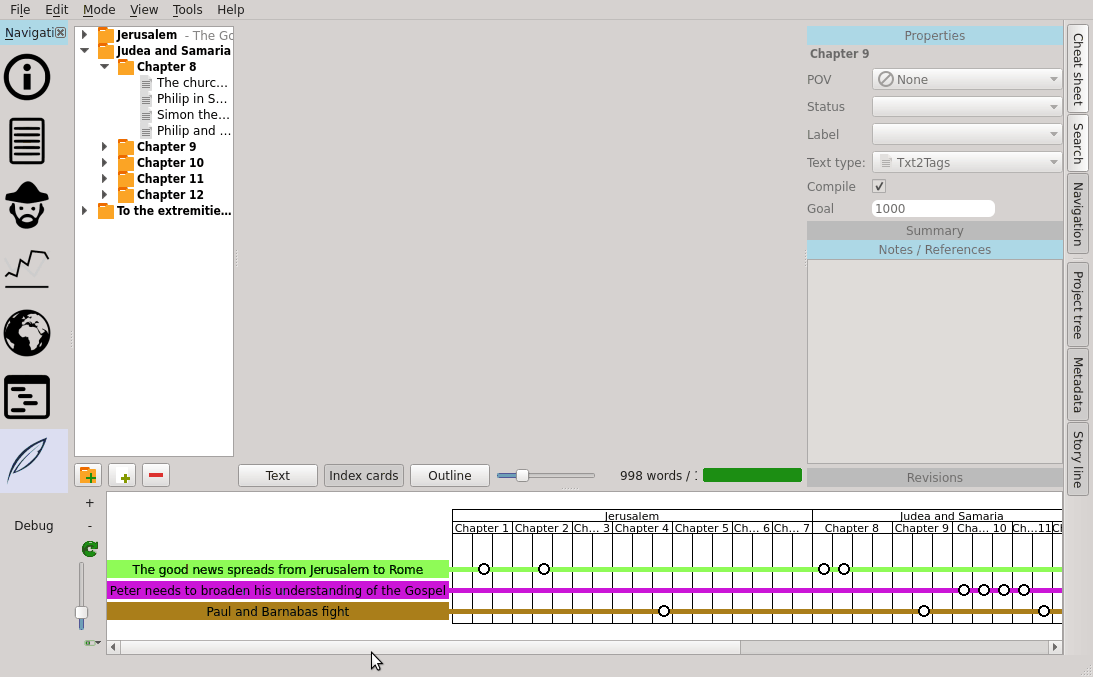Screen dimensions: 1093x677
Task: Click the Notes / References header
Action: coord(935,250)
